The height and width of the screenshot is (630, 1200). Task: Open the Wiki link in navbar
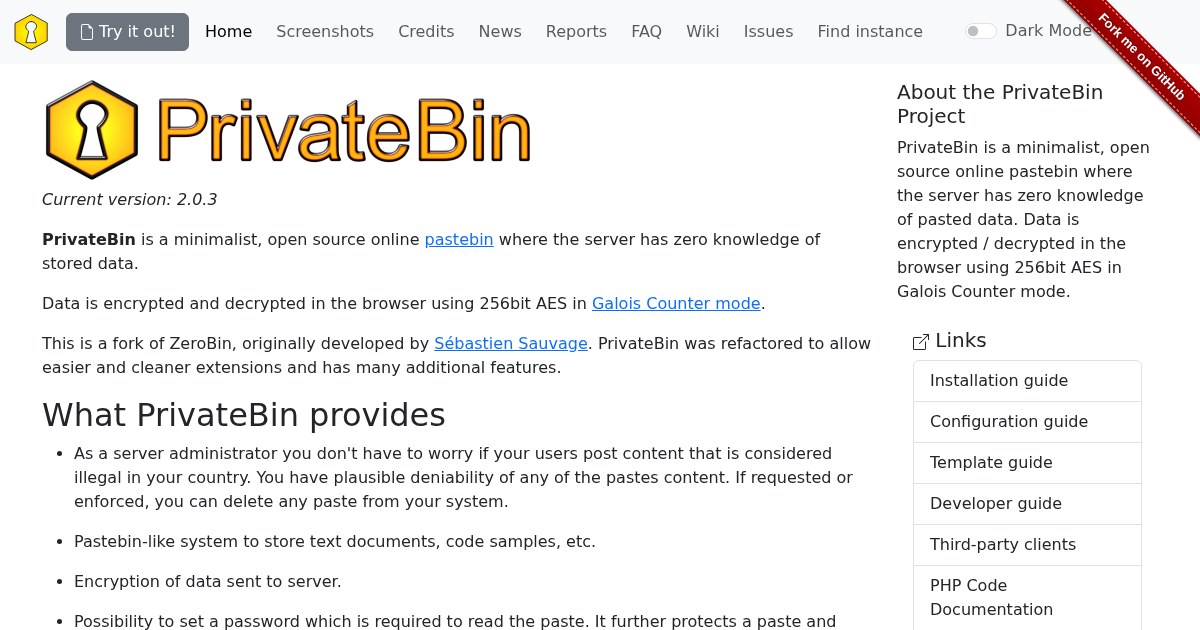pyautogui.click(x=703, y=32)
